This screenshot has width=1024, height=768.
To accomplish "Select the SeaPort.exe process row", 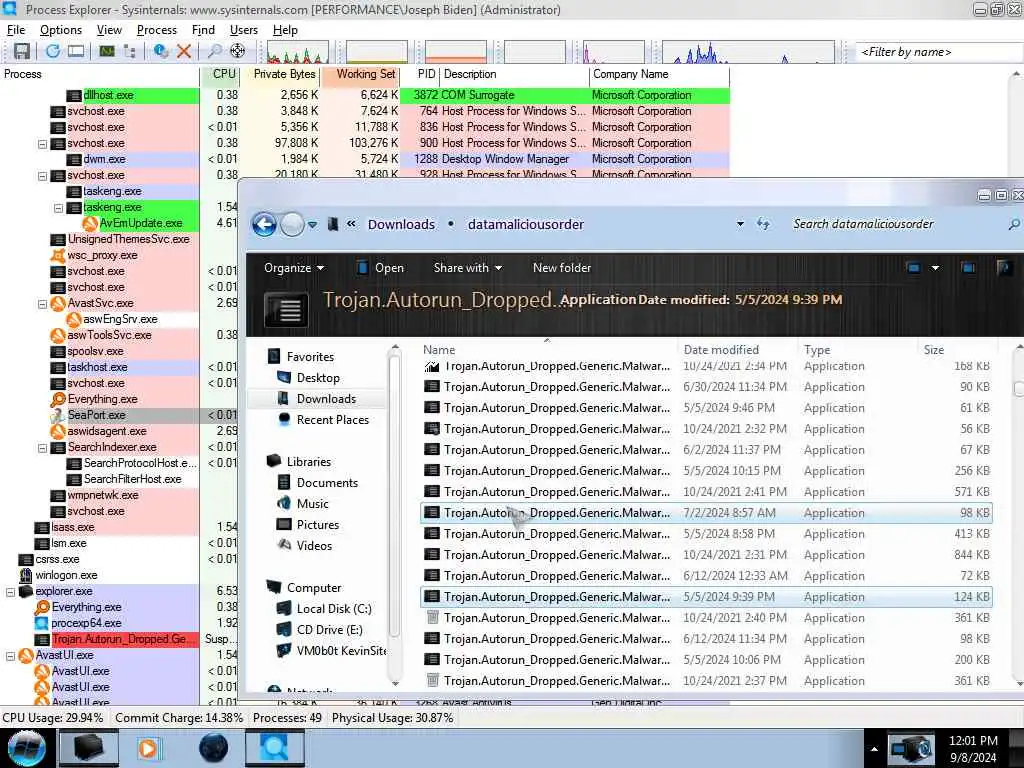I will point(120,415).
